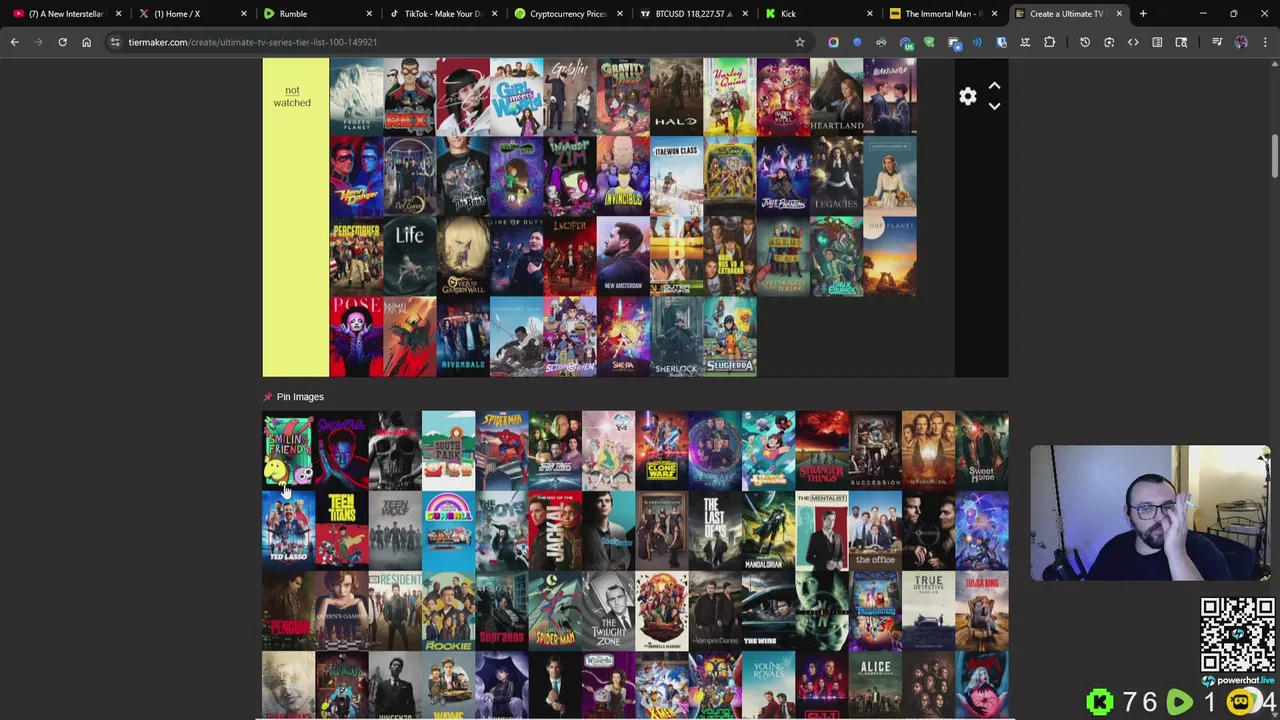Image resolution: width=1280 pixels, height=720 pixels.
Task: Close the Create a Ultimate TV tab
Action: 1119,14
